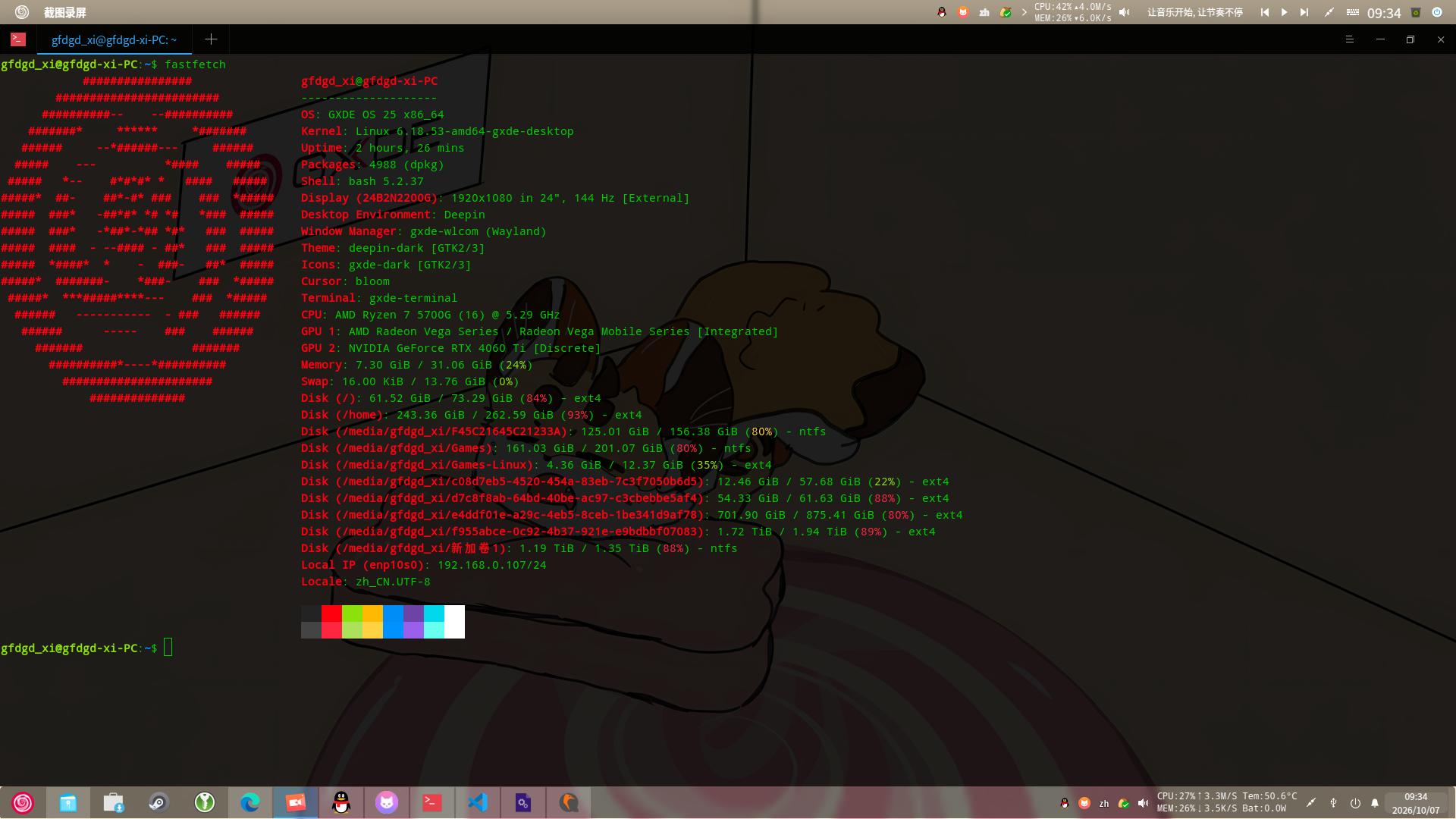Viewport: 1456px width, 819px height.
Task: Click the CPU and MEM monitor in dock tray
Action: point(1226,802)
